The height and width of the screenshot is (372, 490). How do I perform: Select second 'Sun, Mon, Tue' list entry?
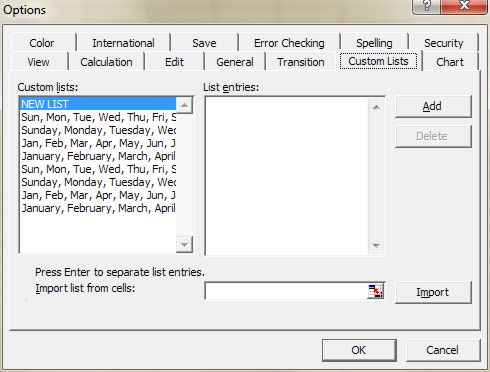[x=98, y=169]
